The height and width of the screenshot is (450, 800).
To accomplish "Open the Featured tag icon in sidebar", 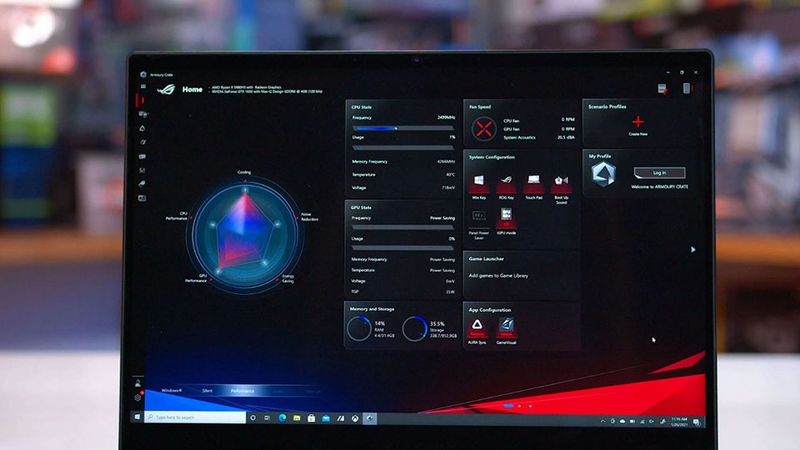I will 142,184.
